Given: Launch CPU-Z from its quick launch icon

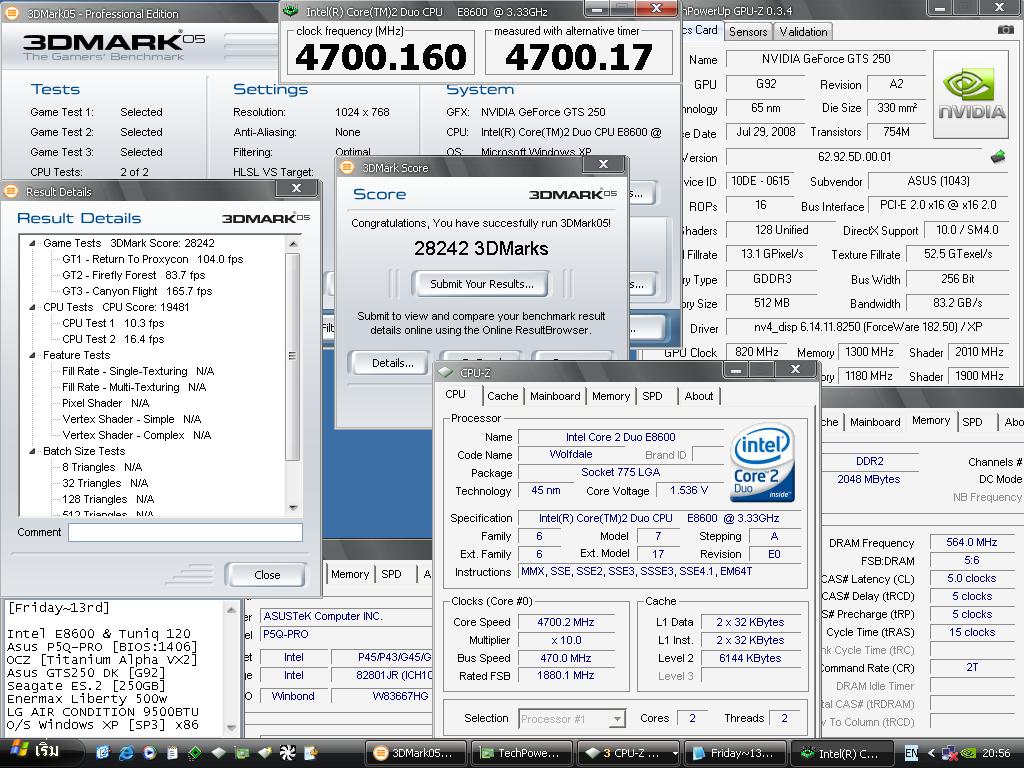Looking at the screenshot, I should (218, 753).
